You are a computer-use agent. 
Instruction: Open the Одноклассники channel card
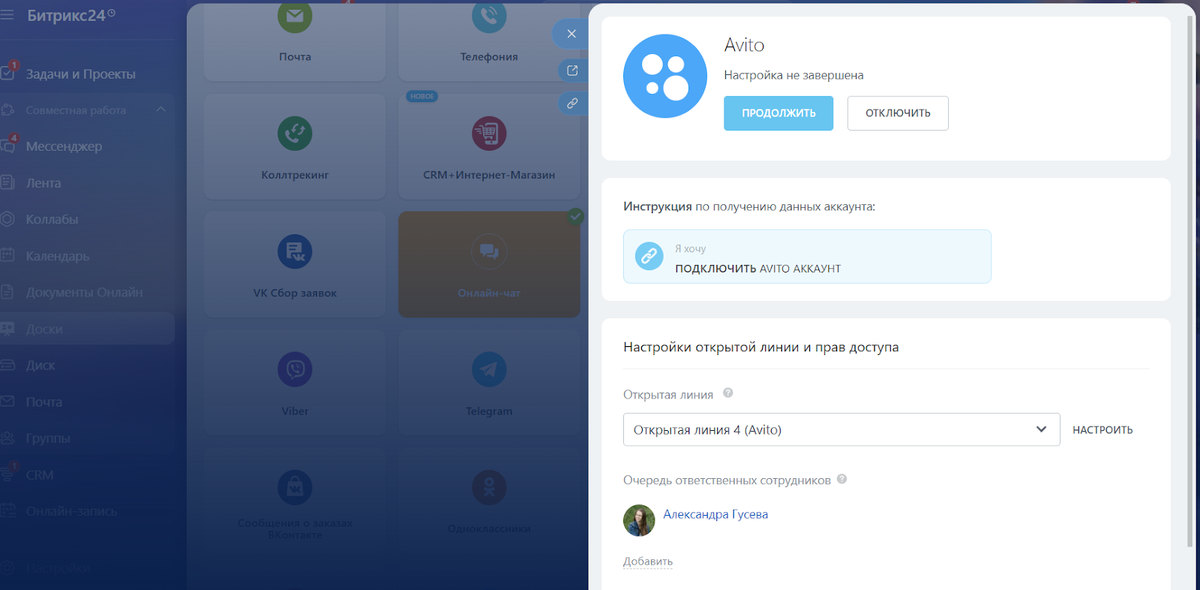489,500
